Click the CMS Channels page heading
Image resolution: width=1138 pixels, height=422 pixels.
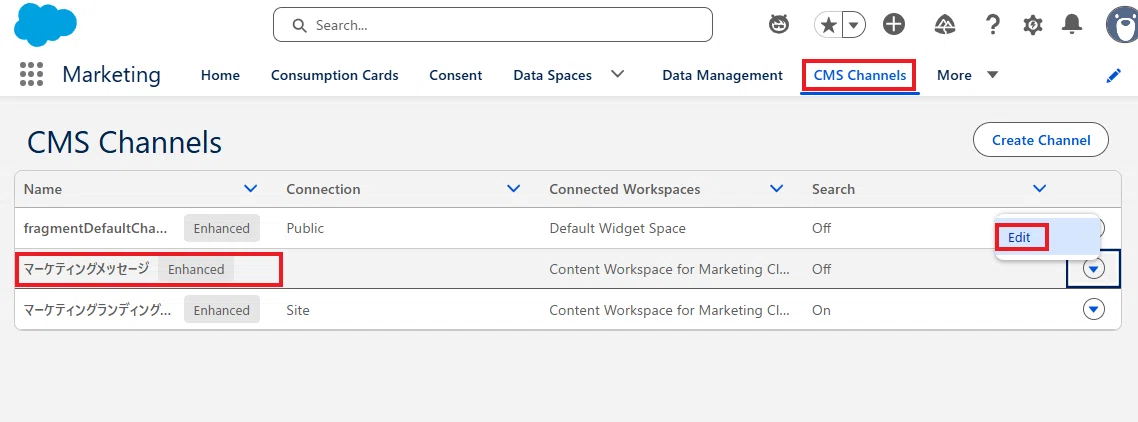point(124,142)
